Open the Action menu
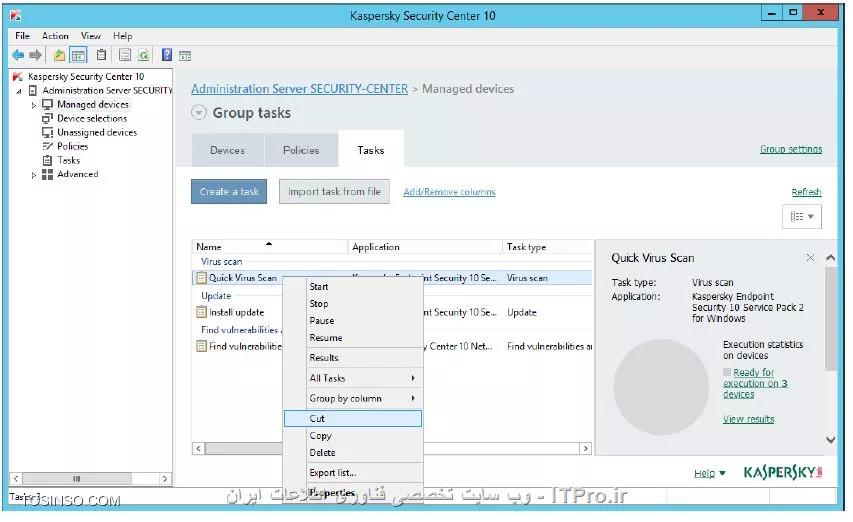 click(x=55, y=36)
